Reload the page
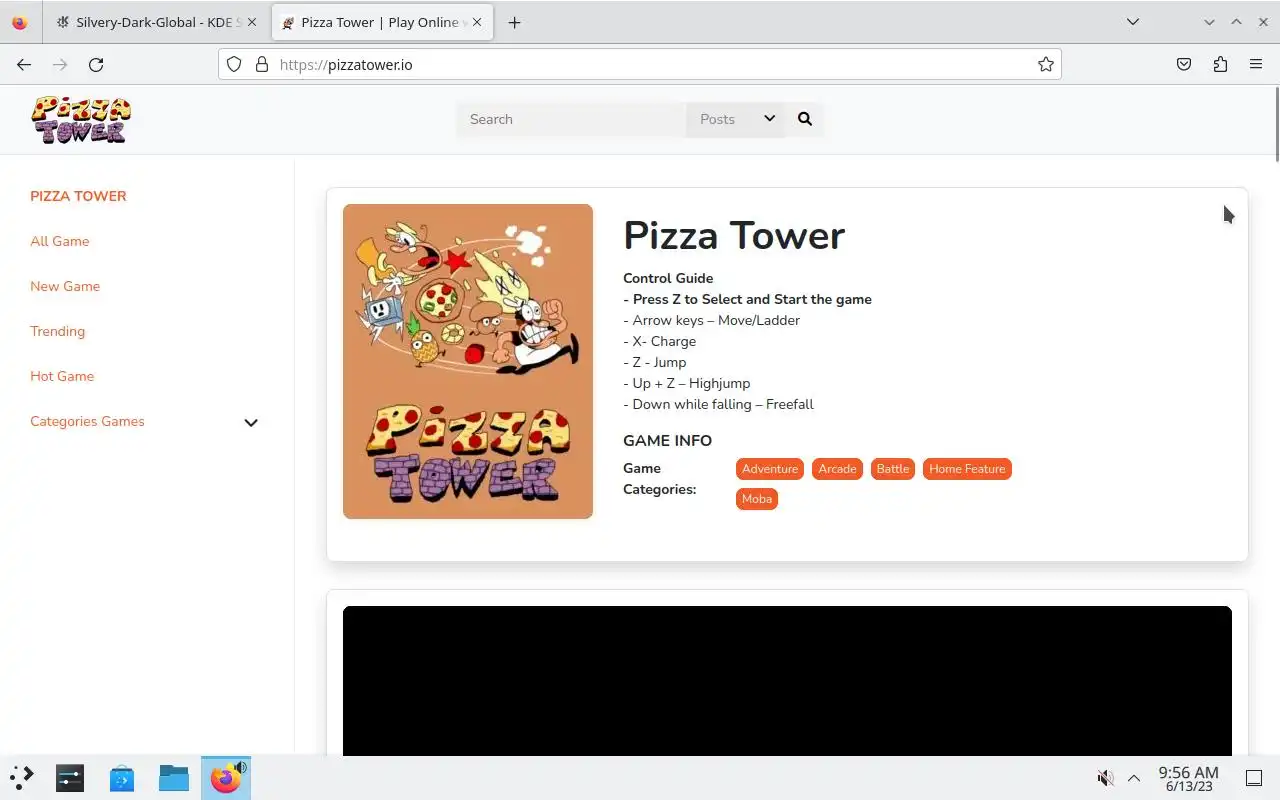The height and width of the screenshot is (800, 1280). [x=96, y=64]
